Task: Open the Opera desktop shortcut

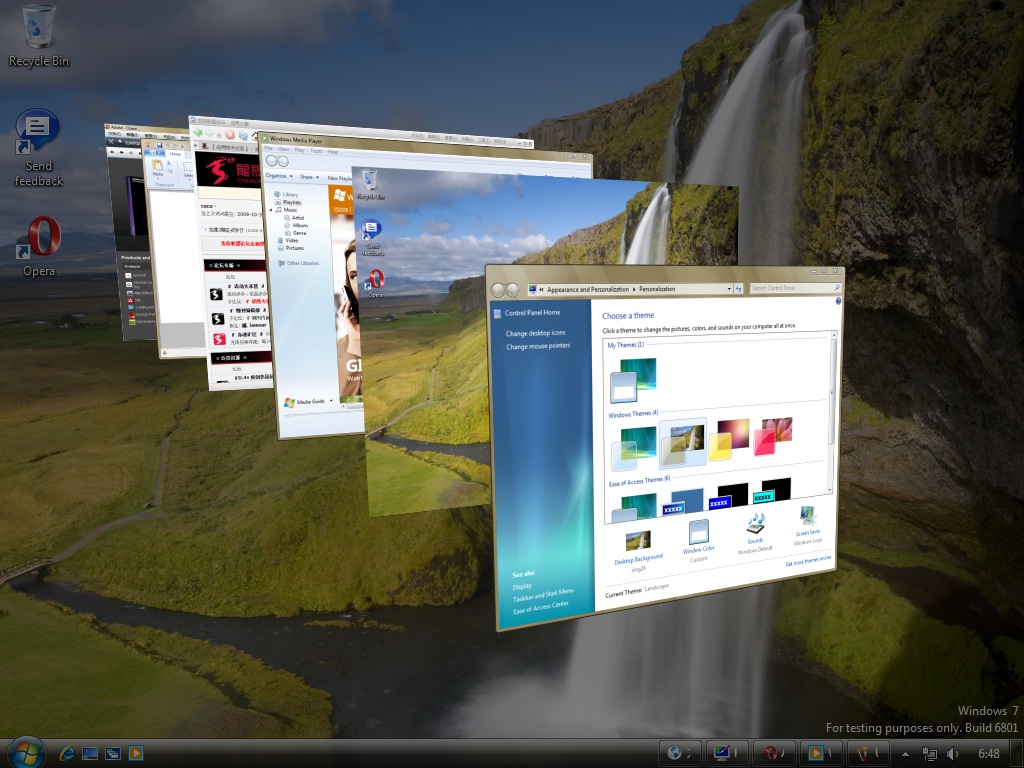Action: tap(39, 247)
